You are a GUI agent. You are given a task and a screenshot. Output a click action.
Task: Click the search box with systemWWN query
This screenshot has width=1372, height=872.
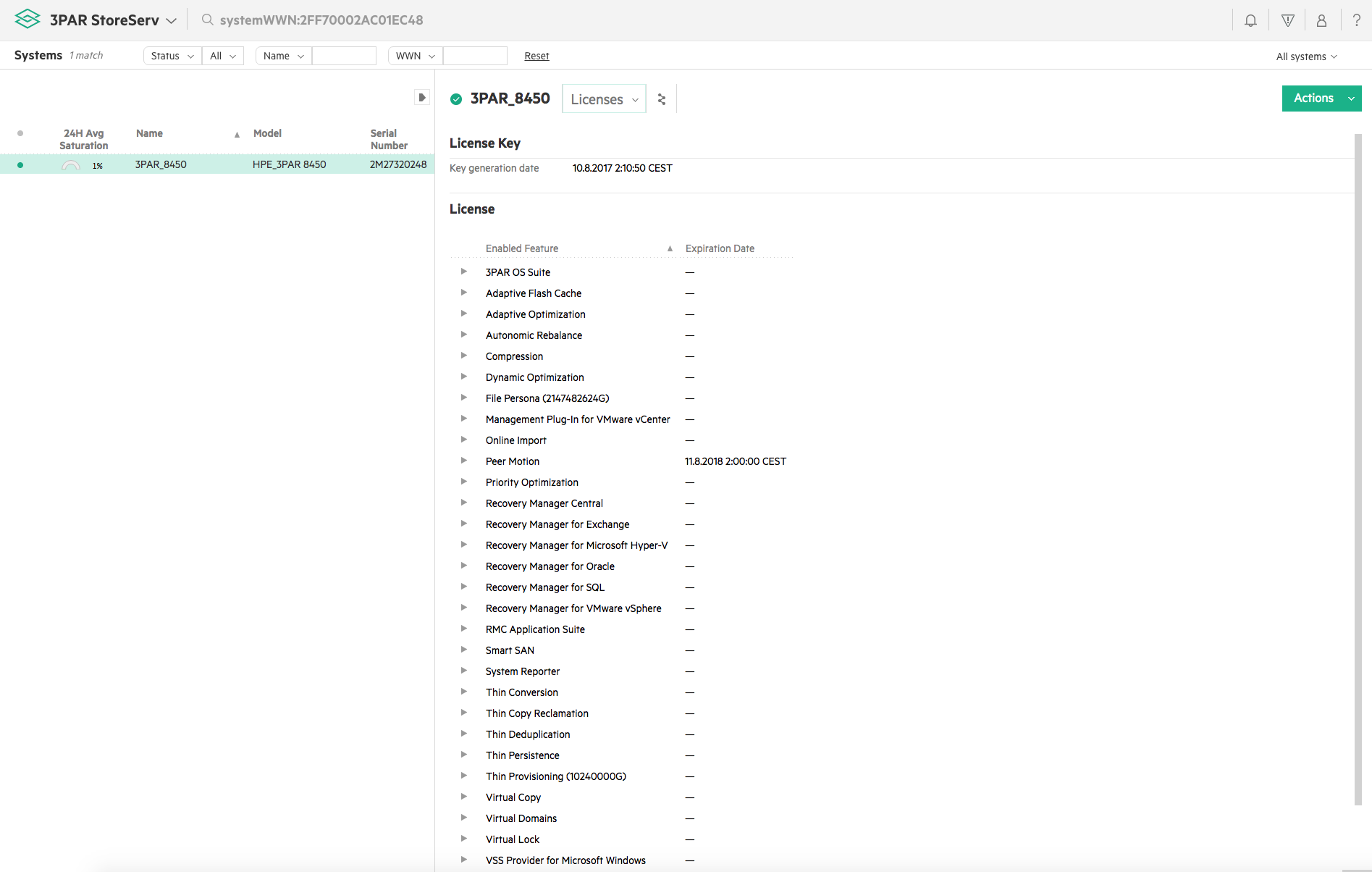pos(321,20)
